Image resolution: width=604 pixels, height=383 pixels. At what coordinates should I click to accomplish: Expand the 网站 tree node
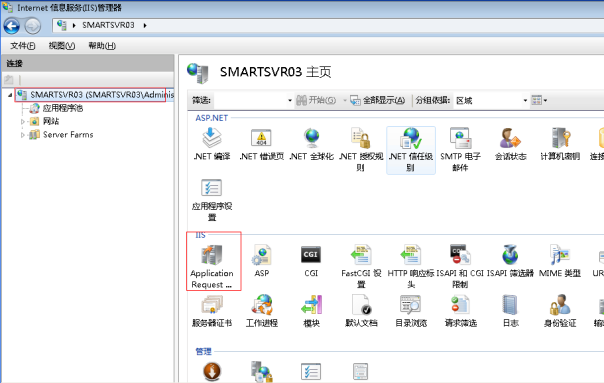click(23, 121)
